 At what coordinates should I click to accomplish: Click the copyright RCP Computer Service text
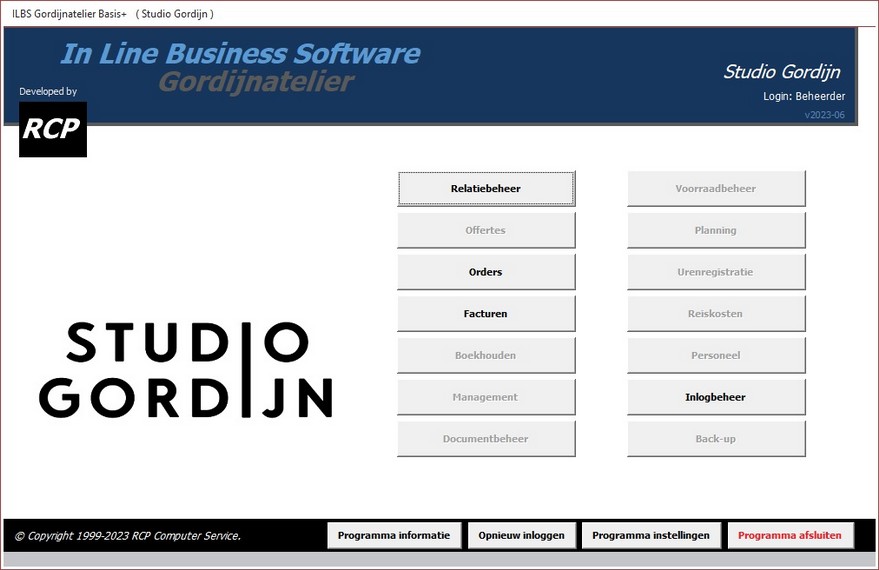tap(128, 536)
